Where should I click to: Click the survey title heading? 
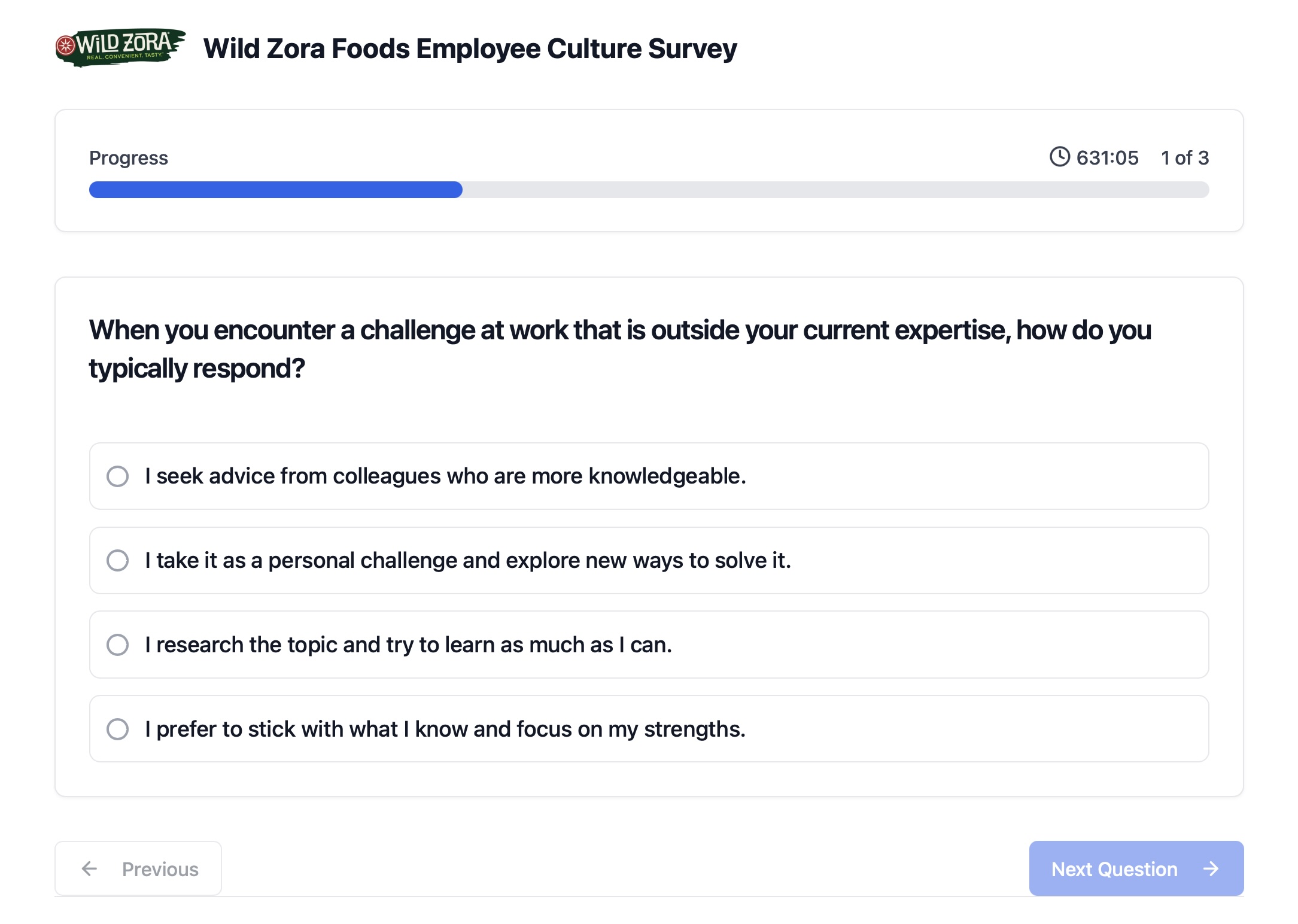(x=470, y=48)
